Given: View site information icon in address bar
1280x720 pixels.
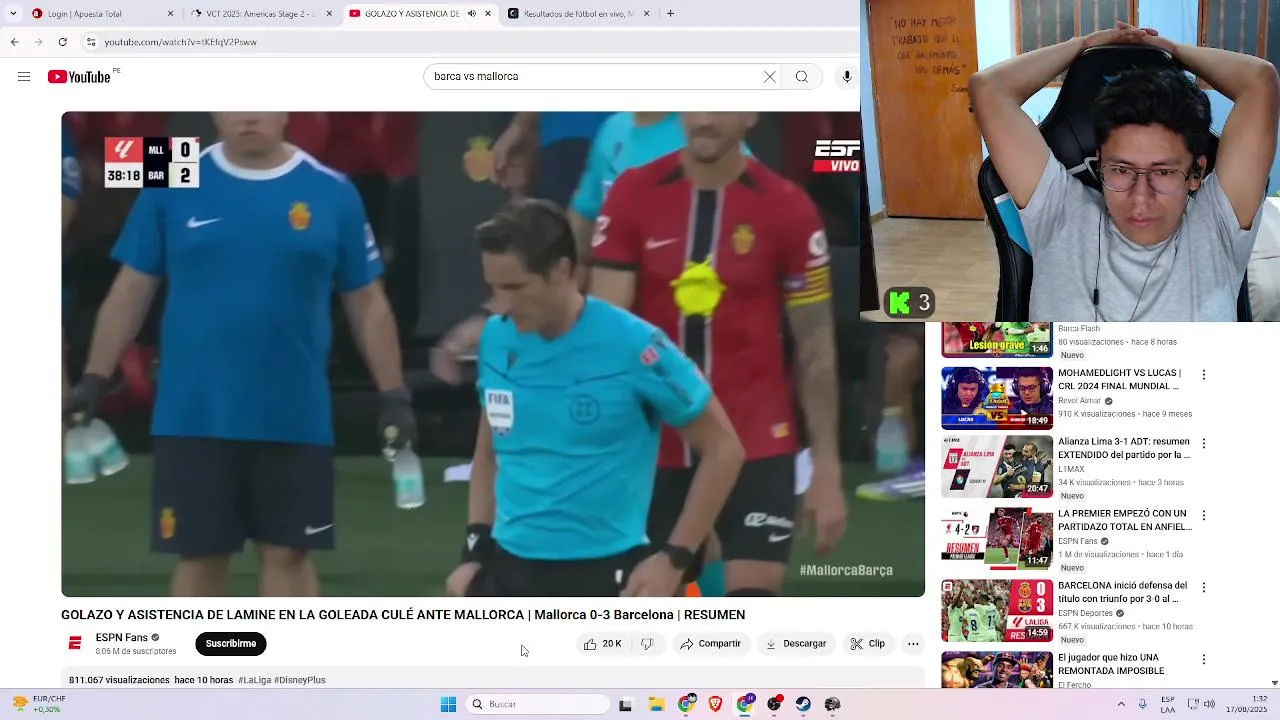Looking at the screenshot, I should pos(91,42).
